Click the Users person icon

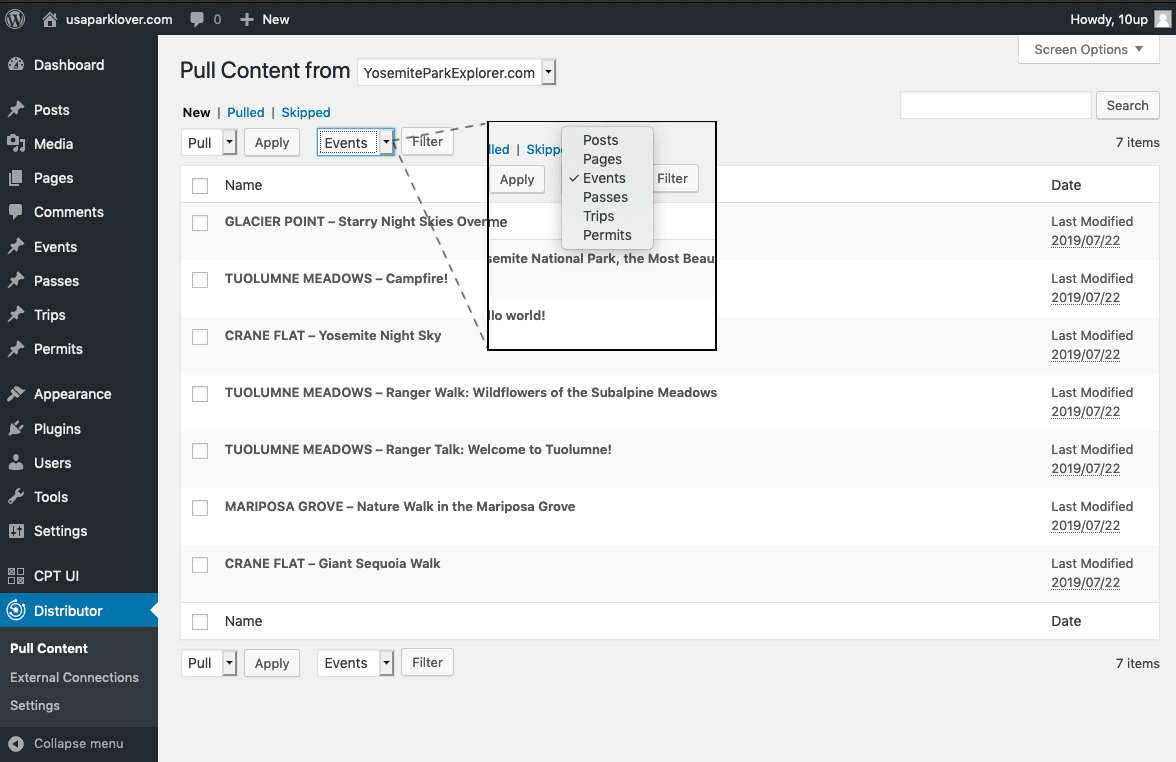tap(16, 463)
